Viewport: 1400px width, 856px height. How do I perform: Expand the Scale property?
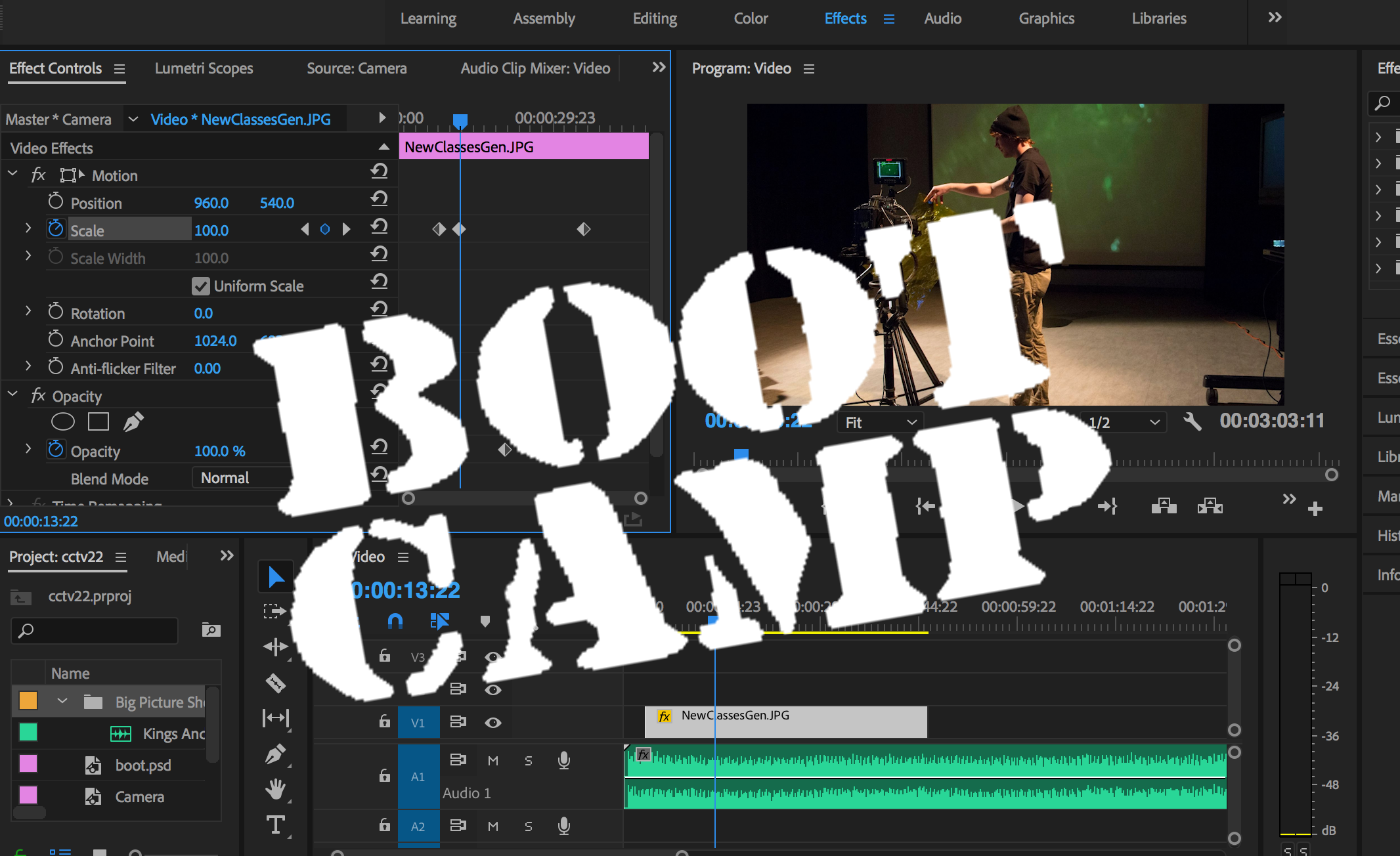coord(28,228)
